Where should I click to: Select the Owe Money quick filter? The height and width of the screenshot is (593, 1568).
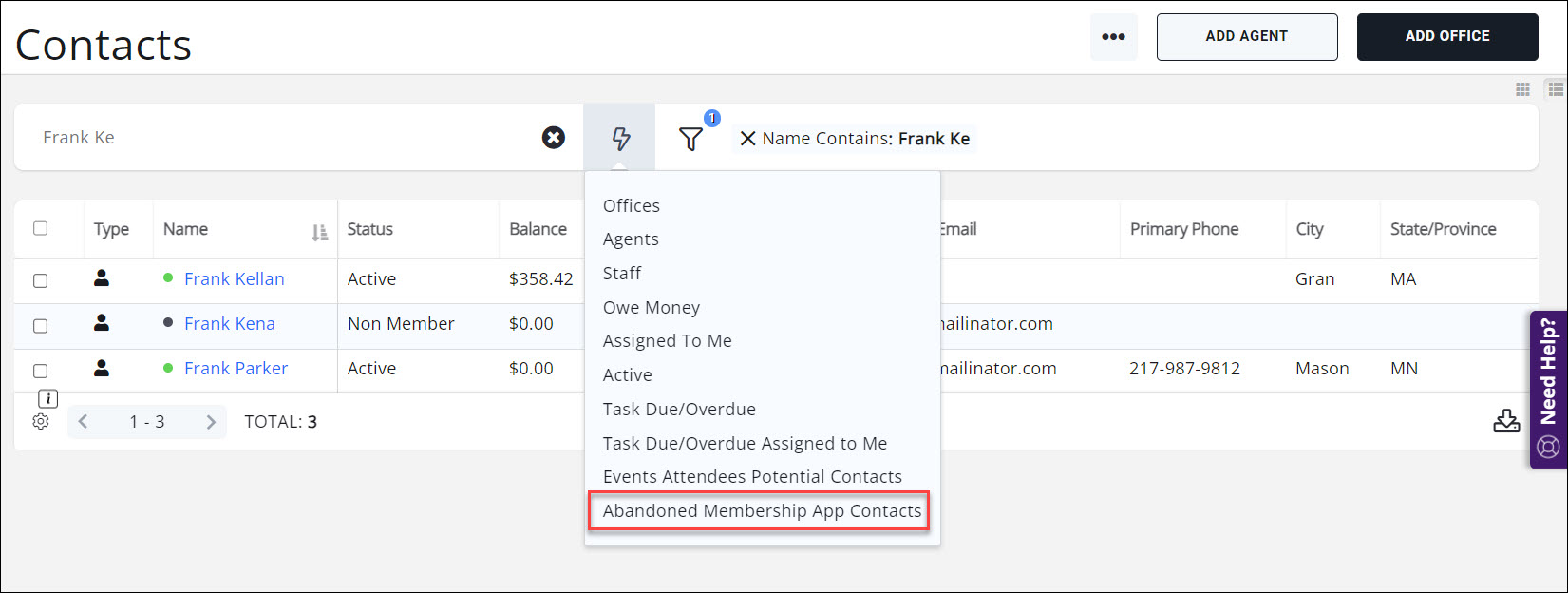pyautogui.click(x=651, y=308)
